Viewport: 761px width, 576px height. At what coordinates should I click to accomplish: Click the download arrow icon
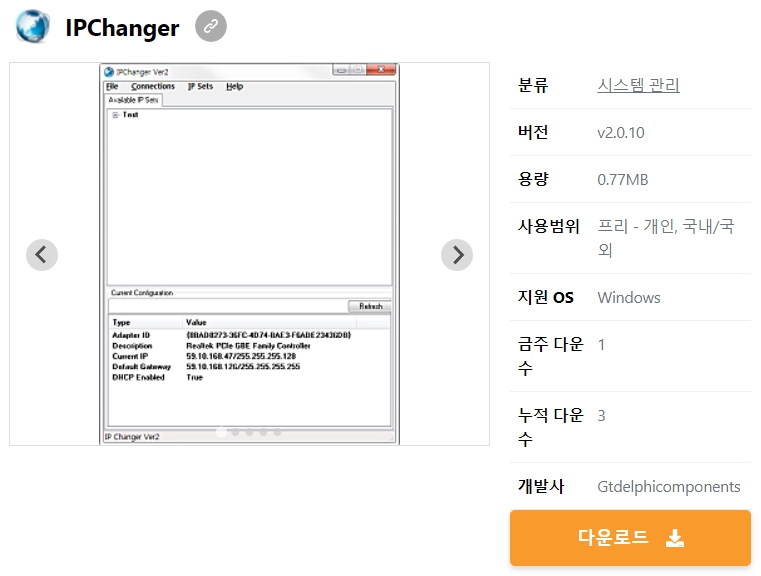point(675,538)
